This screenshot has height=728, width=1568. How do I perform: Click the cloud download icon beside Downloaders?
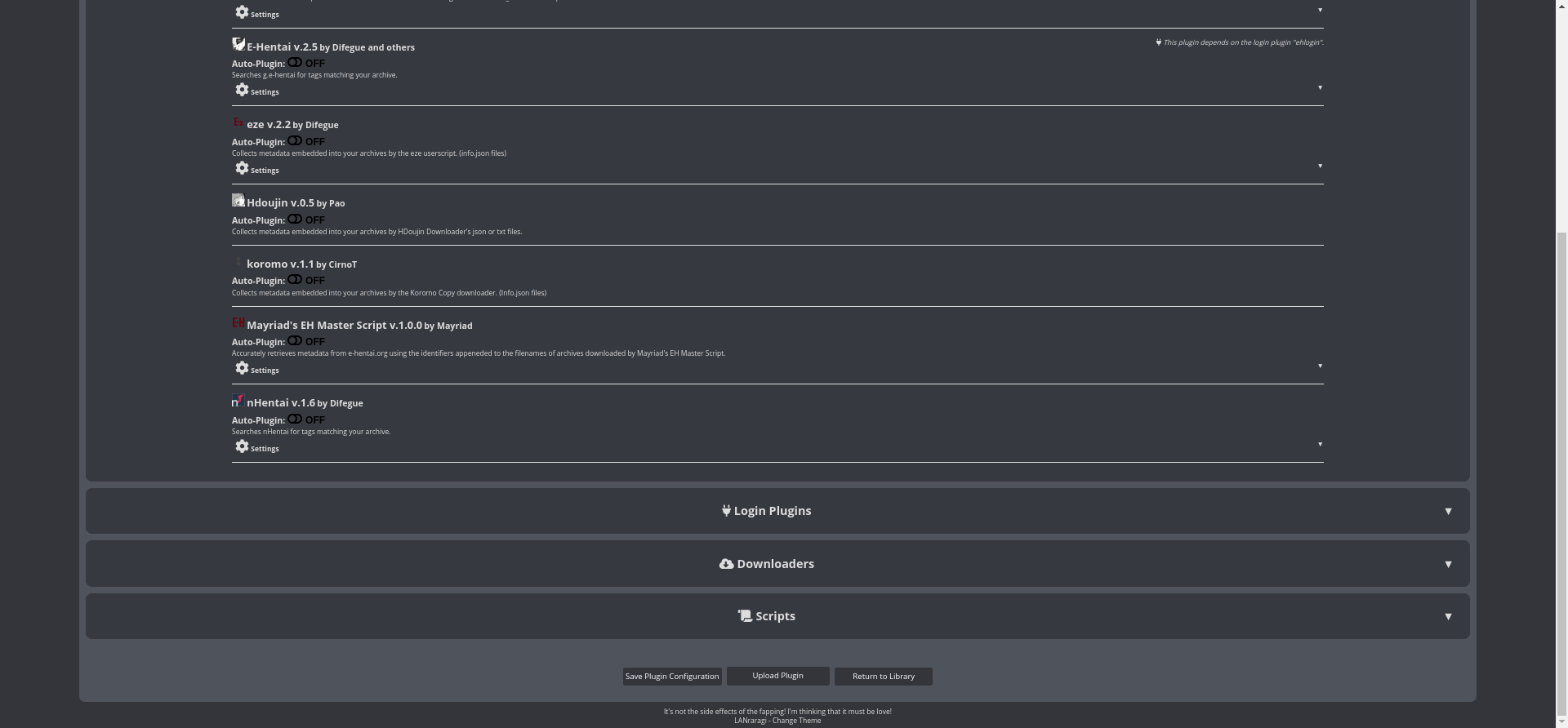(x=726, y=564)
